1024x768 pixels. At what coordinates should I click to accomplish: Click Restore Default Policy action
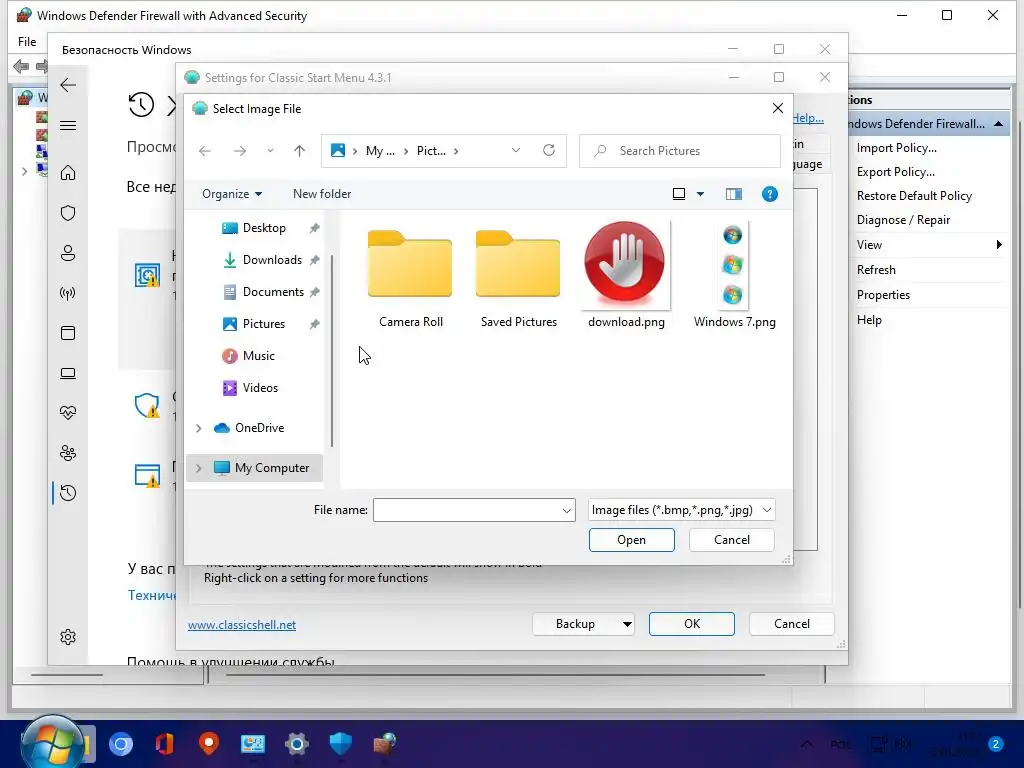coord(914,196)
